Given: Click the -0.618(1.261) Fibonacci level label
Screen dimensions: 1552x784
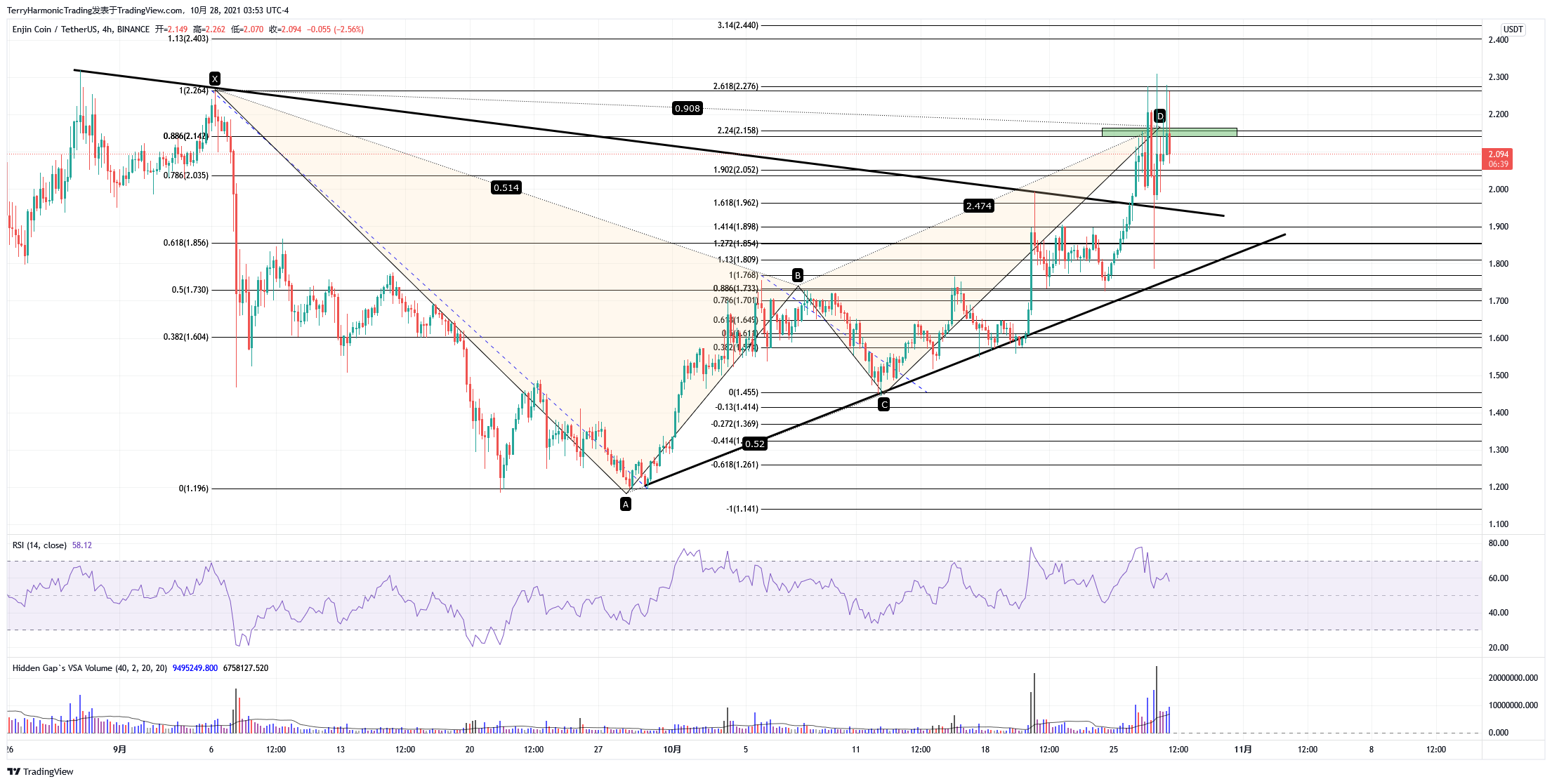Looking at the screenshot, I should 735,465.
